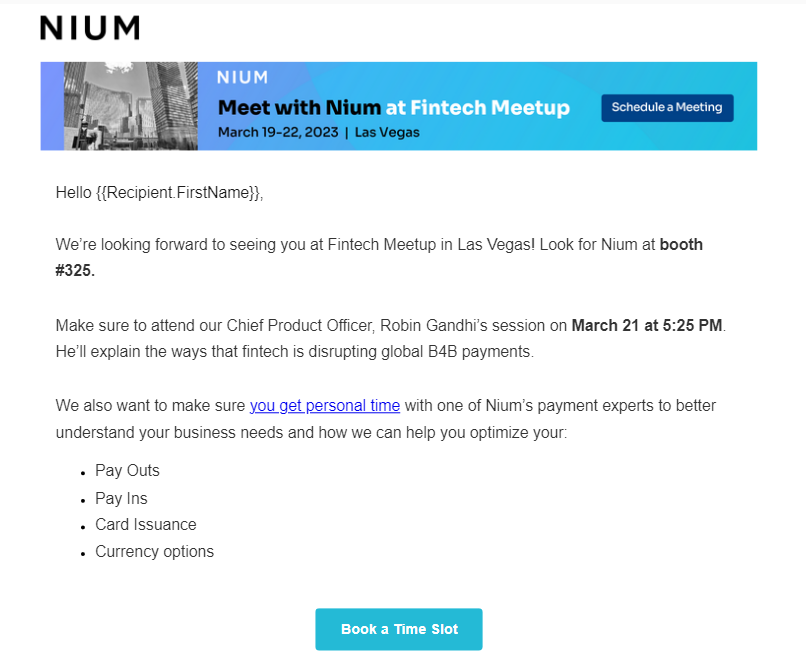The image size is (806, 668).
Task: Click the NIUM logo at top left
Action: [x=89, y=28]
